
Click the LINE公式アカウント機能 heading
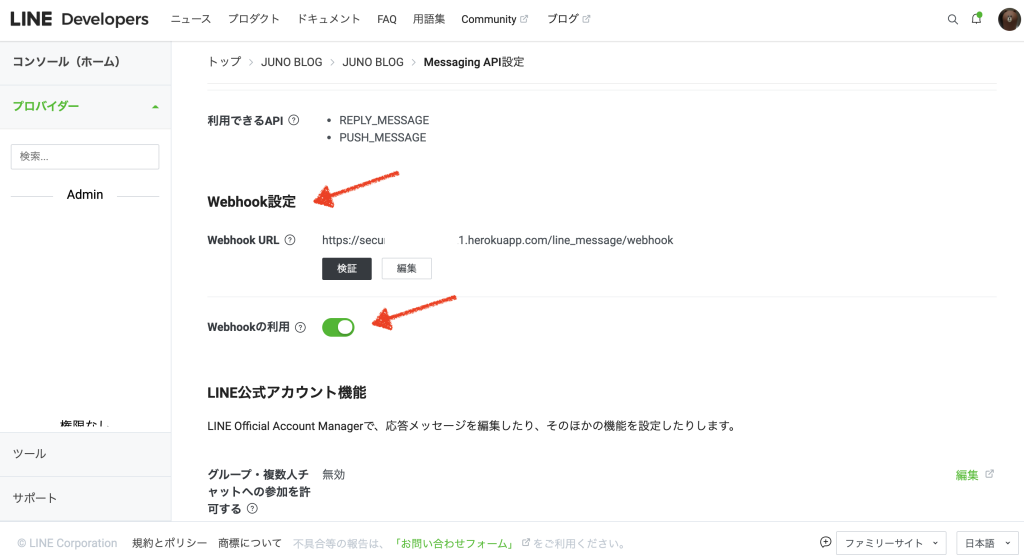[x=287, y=392]
